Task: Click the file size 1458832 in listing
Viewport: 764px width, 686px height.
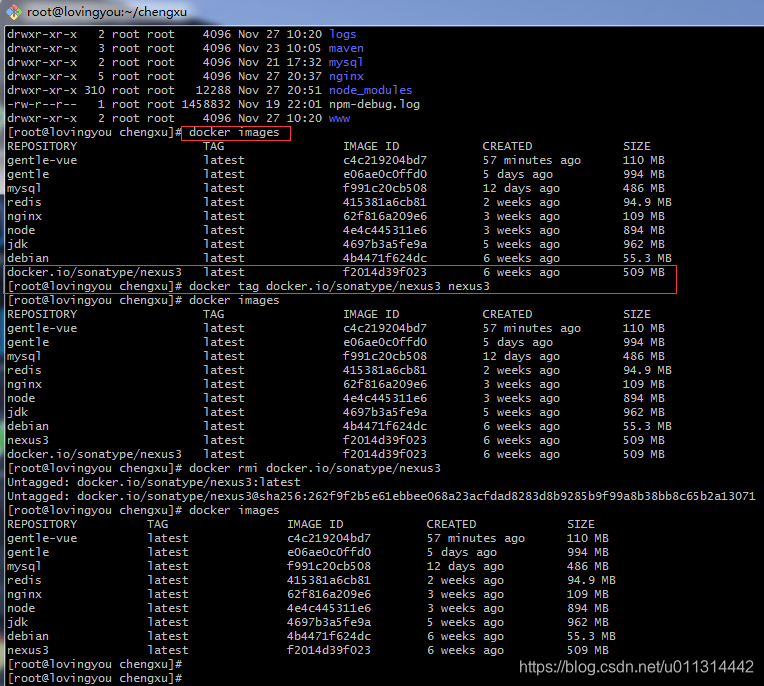Action: point(206,104)
